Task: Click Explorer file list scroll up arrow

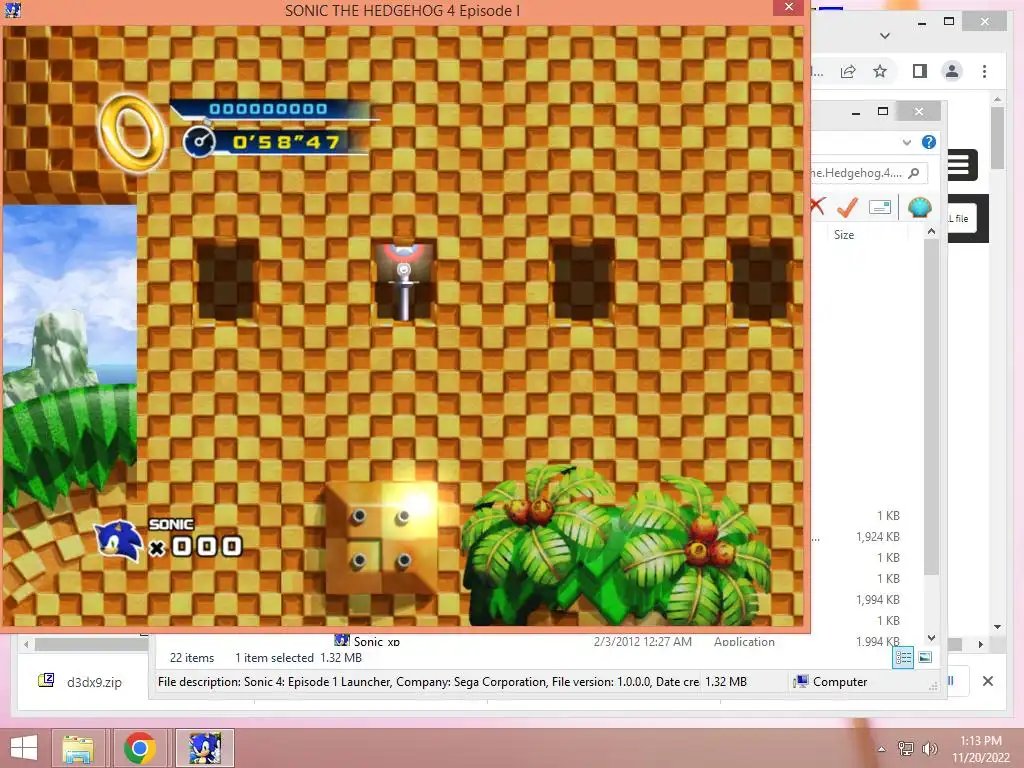Action: tap(931, 232)
